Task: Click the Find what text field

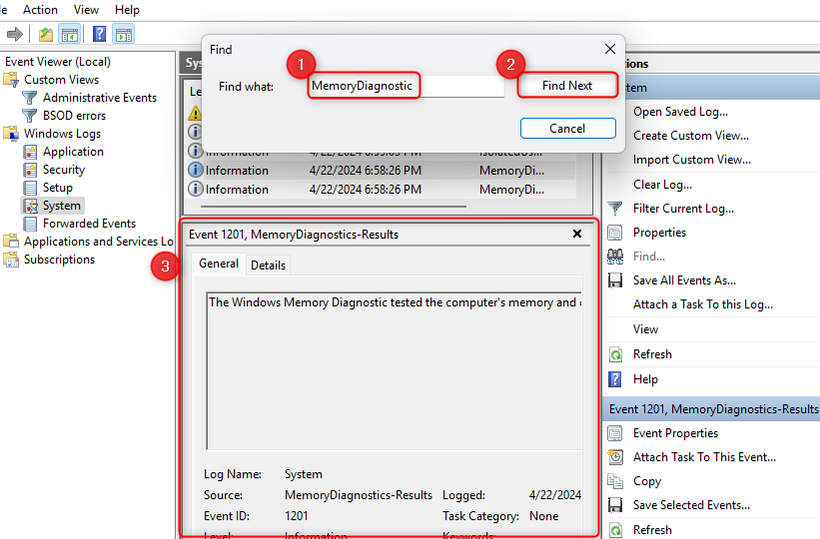Action: point(406,86)
